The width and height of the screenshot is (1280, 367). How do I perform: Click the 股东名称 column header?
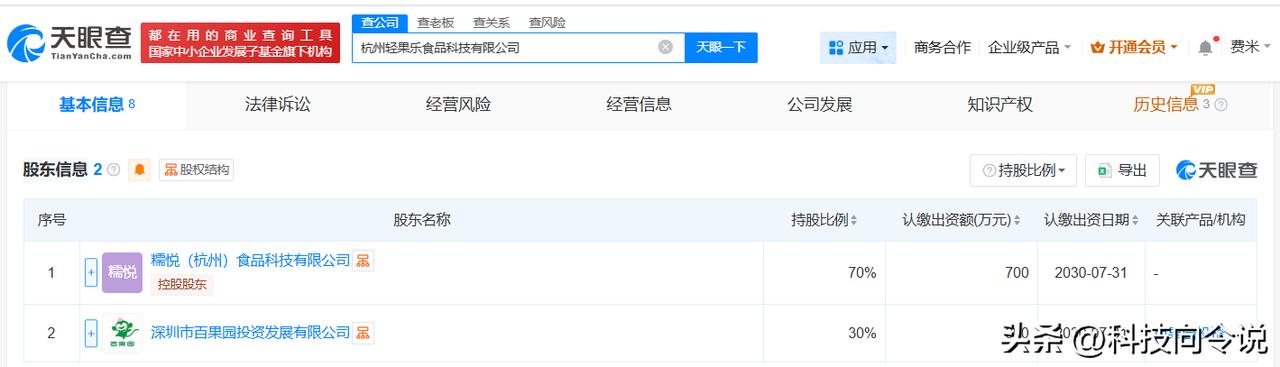[x=422, y=220]
